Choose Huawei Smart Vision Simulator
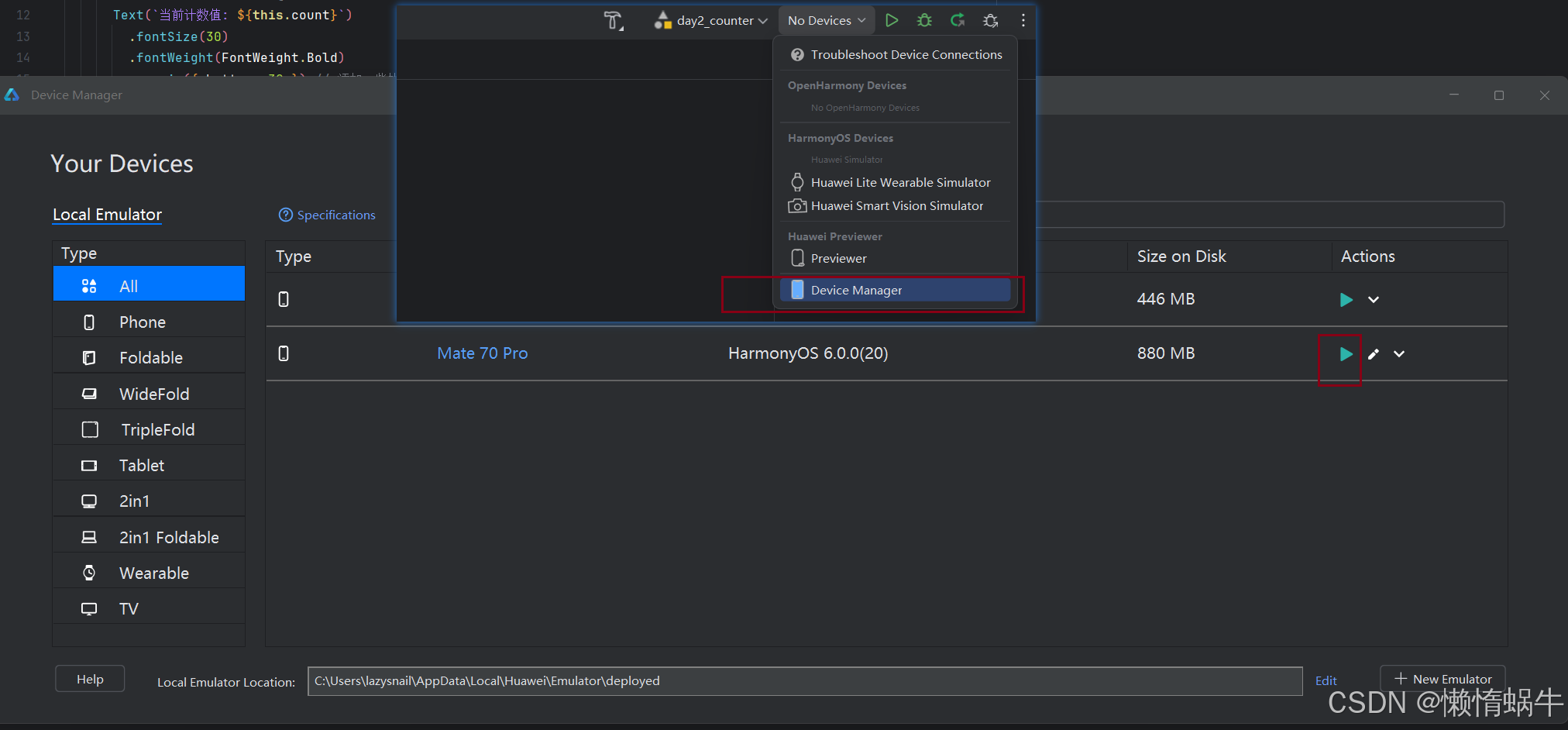The height and width of the screenshot is (730, 1568). coord(896,205)
